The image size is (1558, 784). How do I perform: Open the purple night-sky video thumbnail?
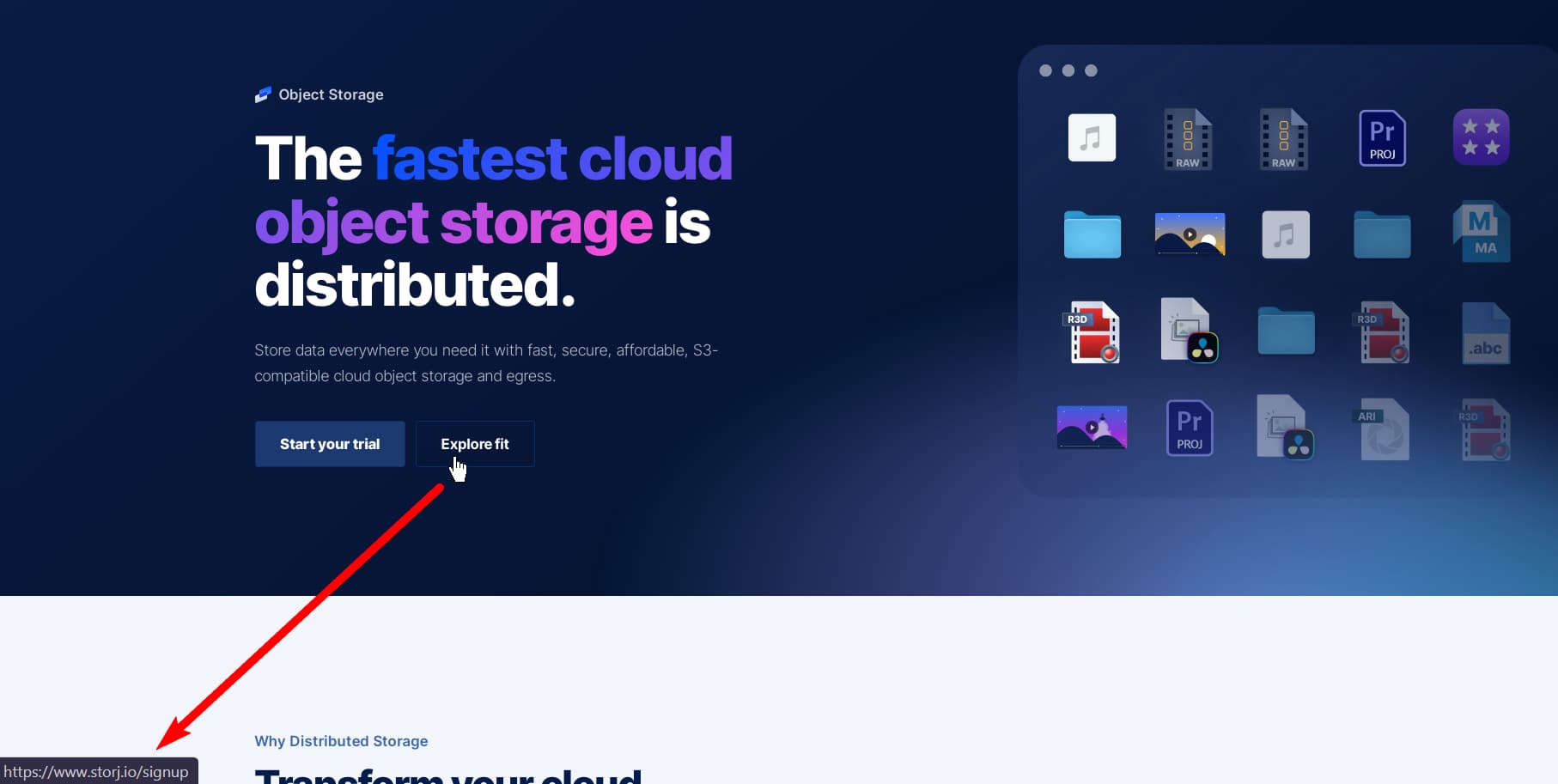tap(1092, 428)
